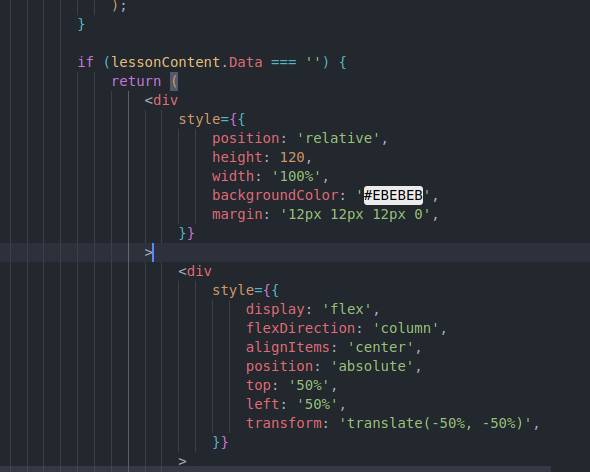The image size is (590, 472).
Task: Click the display 'flex' value
Action: tap(347, 309)
